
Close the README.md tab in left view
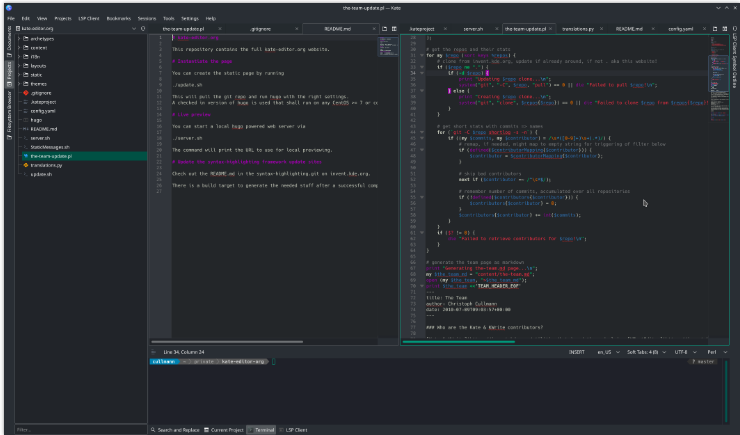click(374, 29)
